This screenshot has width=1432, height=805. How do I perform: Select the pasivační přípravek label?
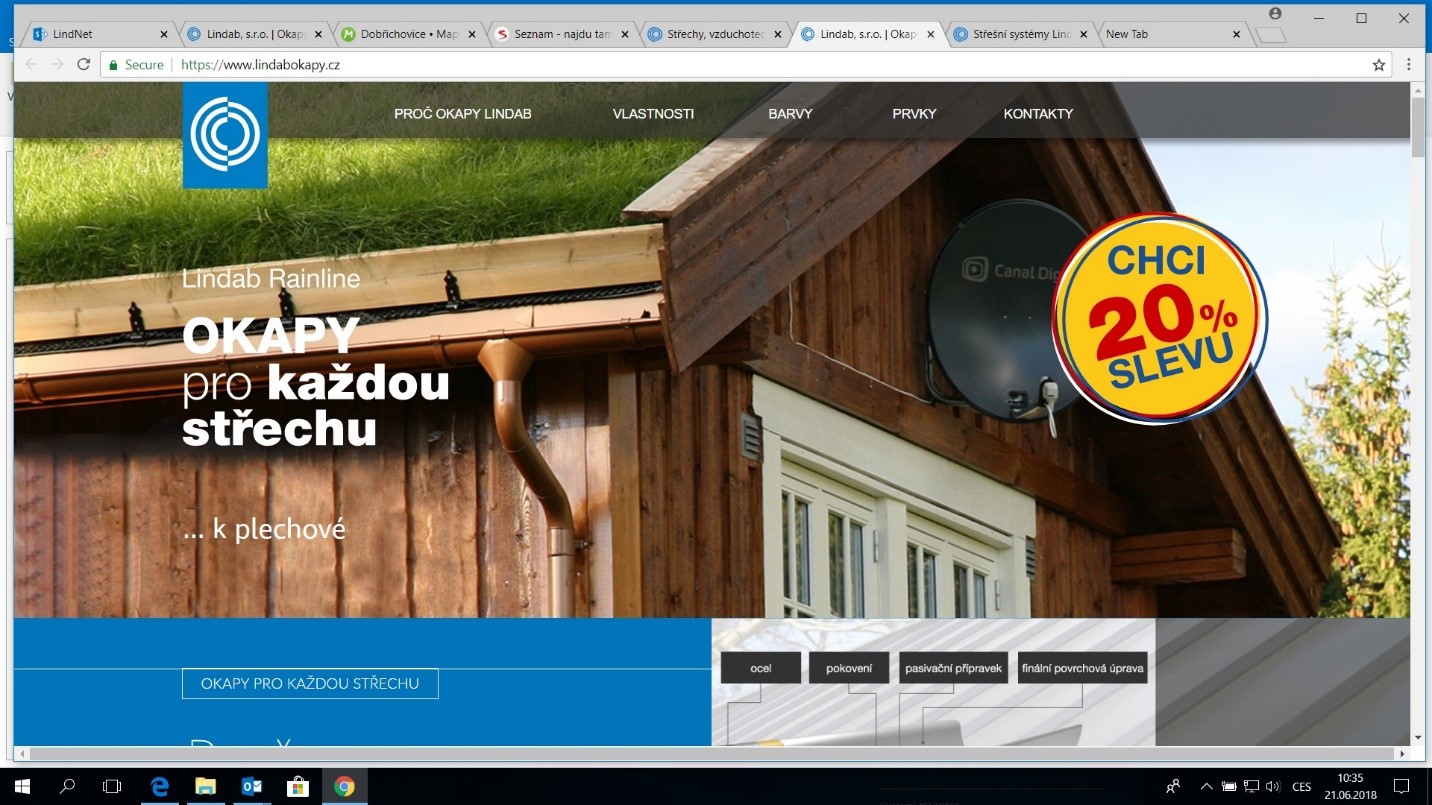pyautogui.click(x=953, y=668)
